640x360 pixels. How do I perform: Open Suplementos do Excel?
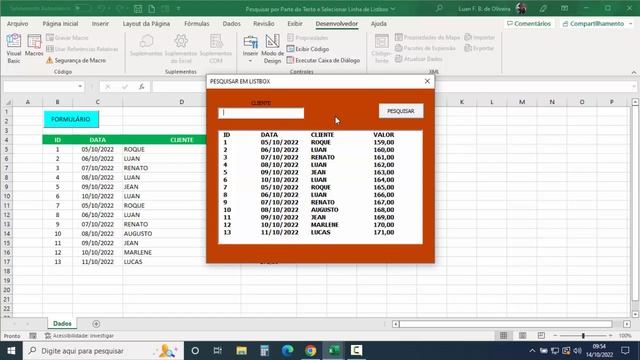[181, 49]
